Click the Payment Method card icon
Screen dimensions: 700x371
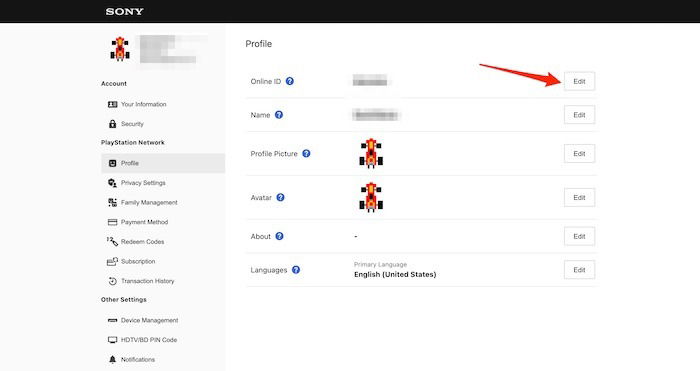[x=112, y=222]
